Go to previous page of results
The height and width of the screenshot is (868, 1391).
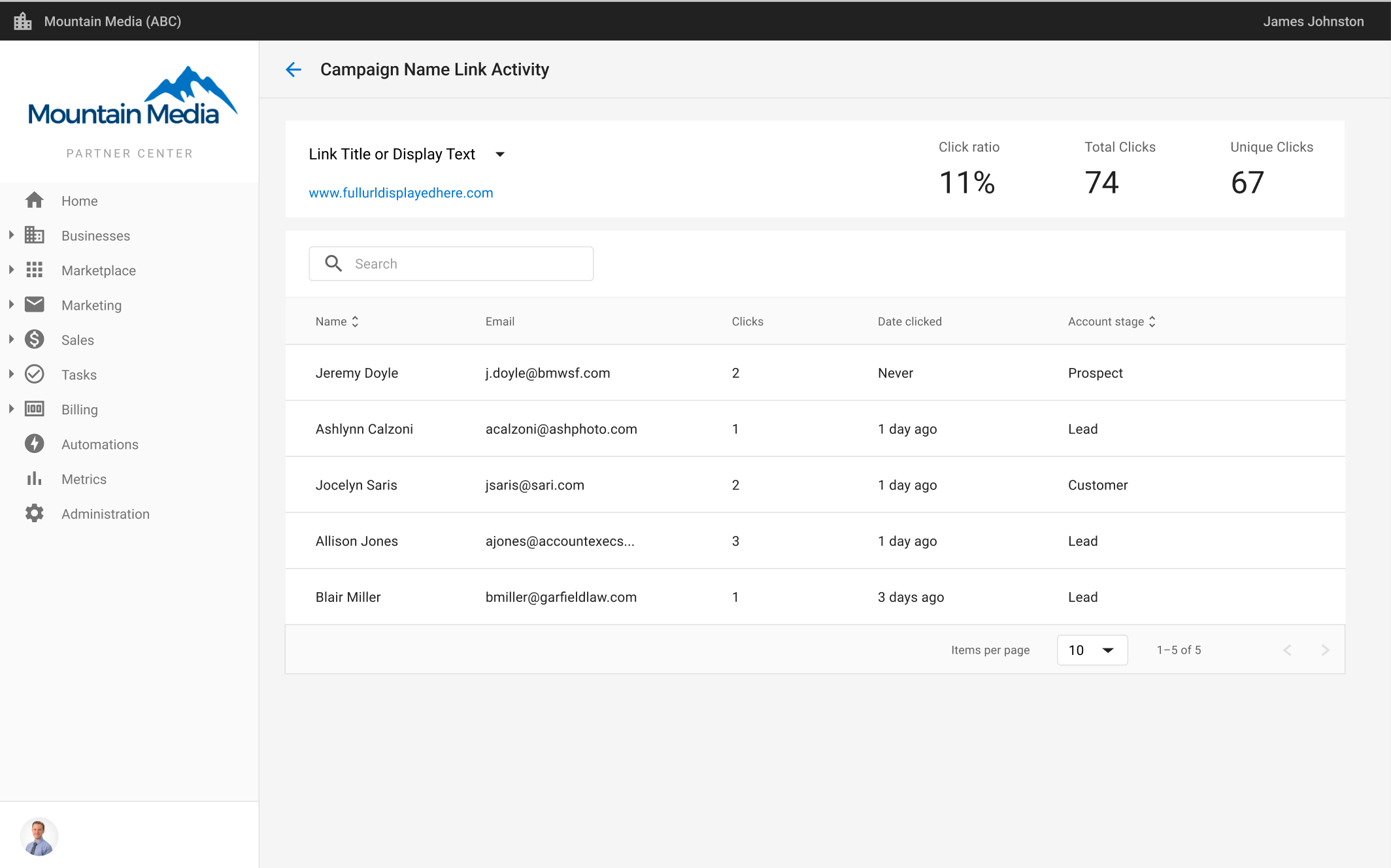(x=1287, y=650)
